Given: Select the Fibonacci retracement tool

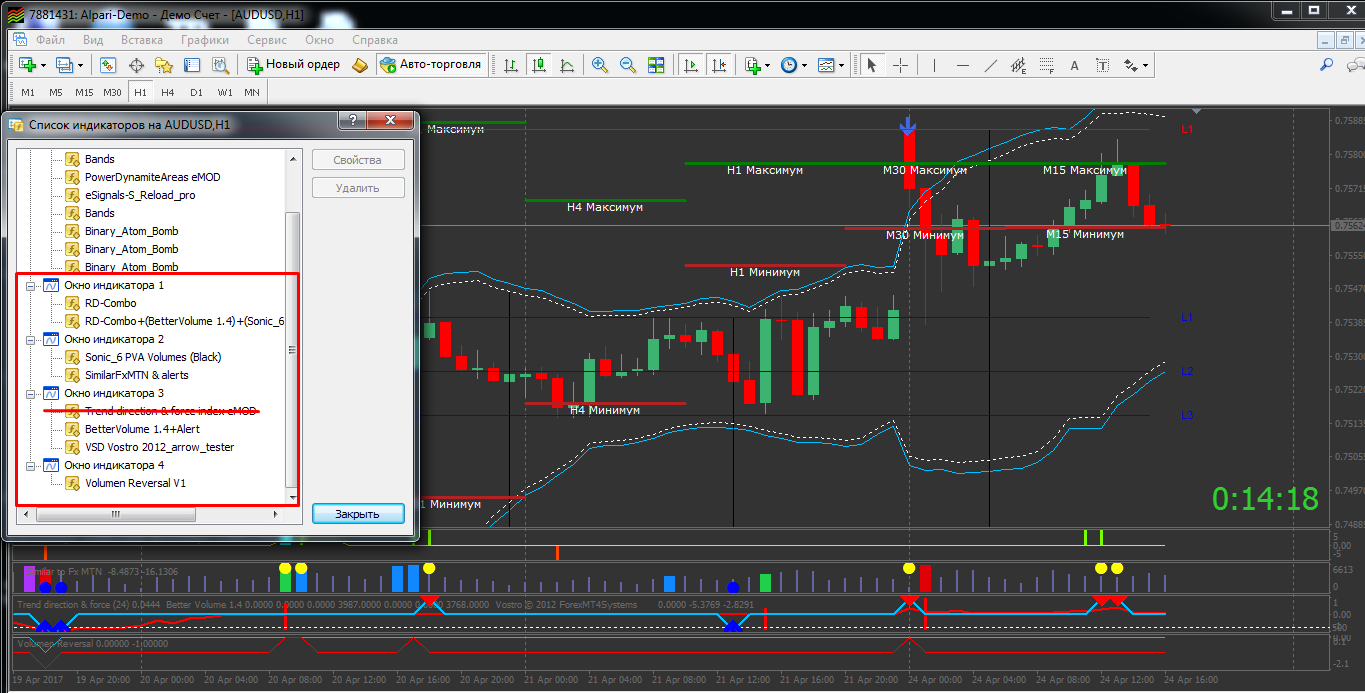Looking at the screenshot, I should [1047, 66].
